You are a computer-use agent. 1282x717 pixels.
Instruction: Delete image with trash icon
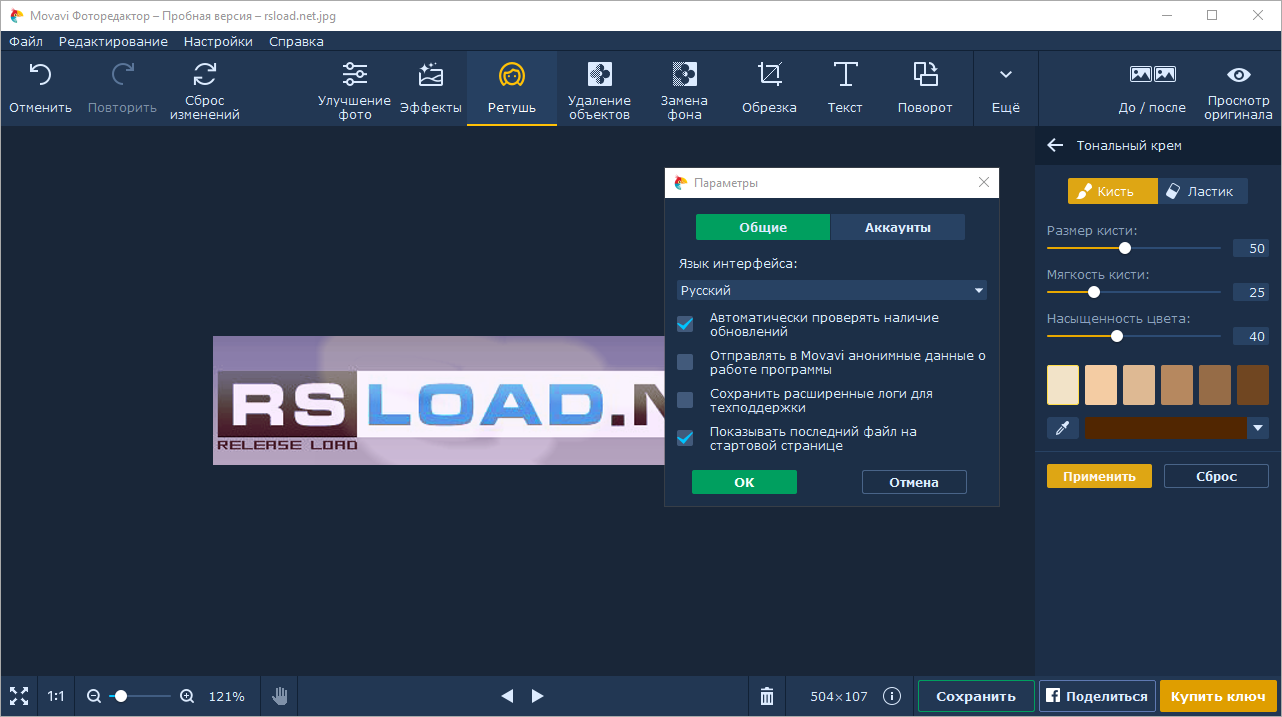[x=767, y=696]
